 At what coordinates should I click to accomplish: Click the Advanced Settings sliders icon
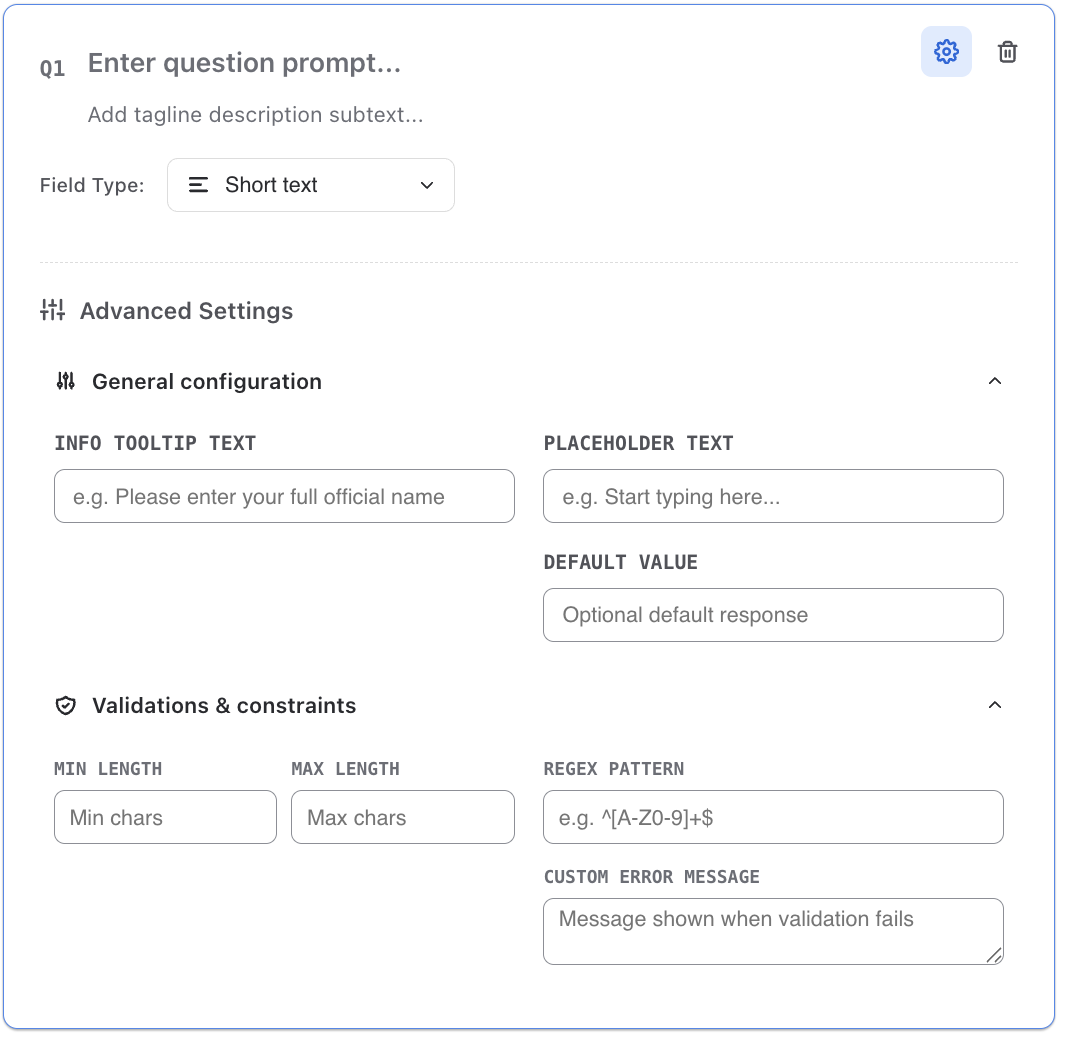pos(52,310)
